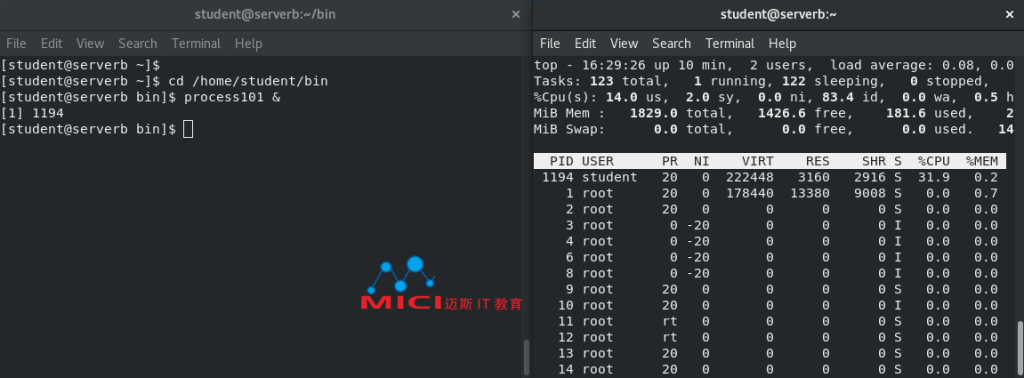The image size is (1024, 378).
Task: Click PID 1194 in the top list
Action: [x=558, y=177]
